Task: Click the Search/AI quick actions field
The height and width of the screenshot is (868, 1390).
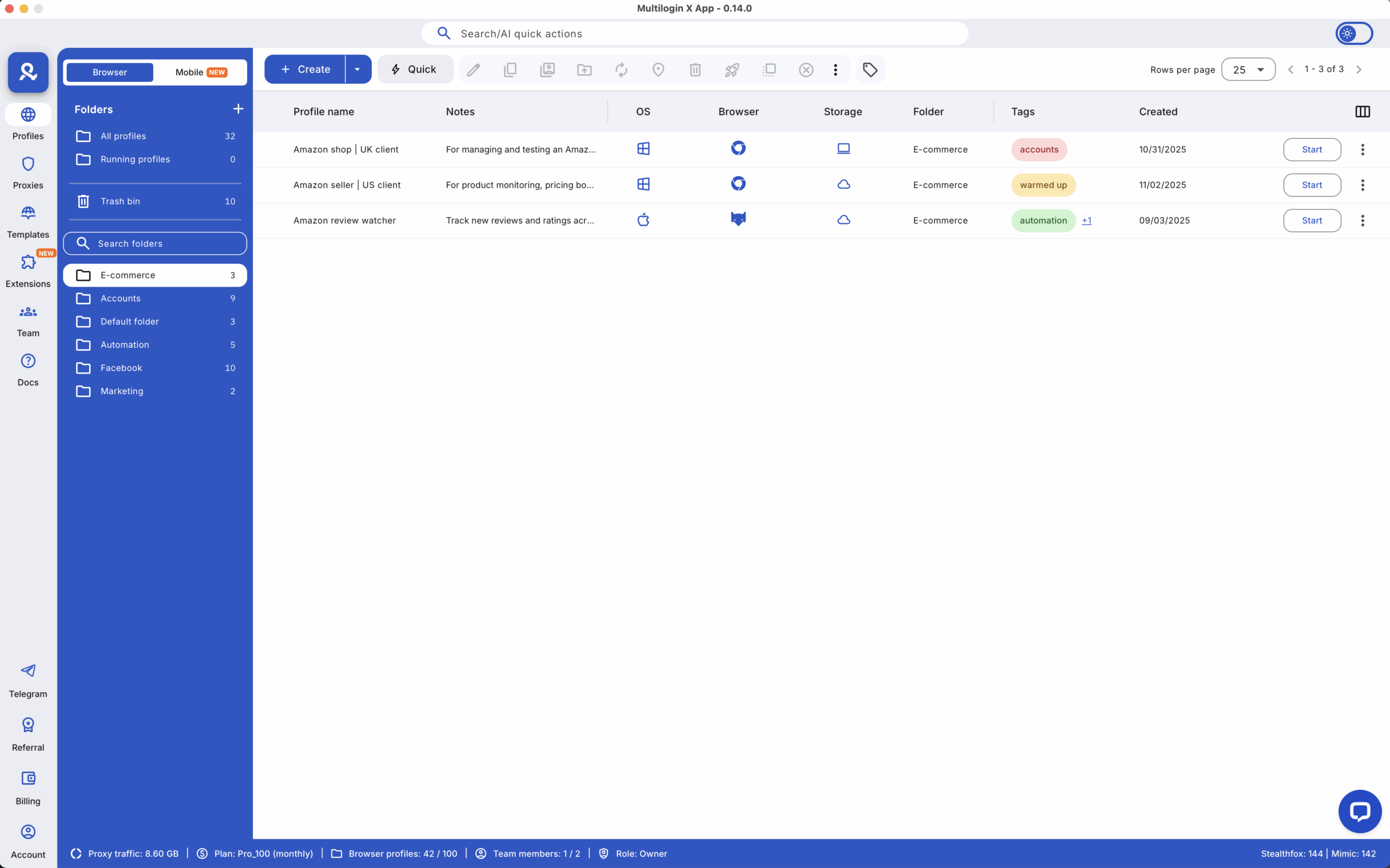Action: pyautogui.click(x=694, y=33)
